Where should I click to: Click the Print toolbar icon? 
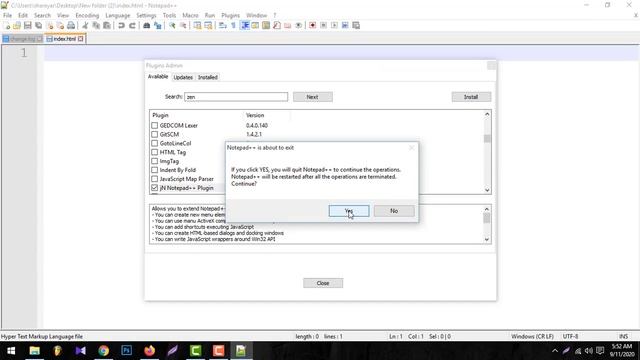point(71,25)
